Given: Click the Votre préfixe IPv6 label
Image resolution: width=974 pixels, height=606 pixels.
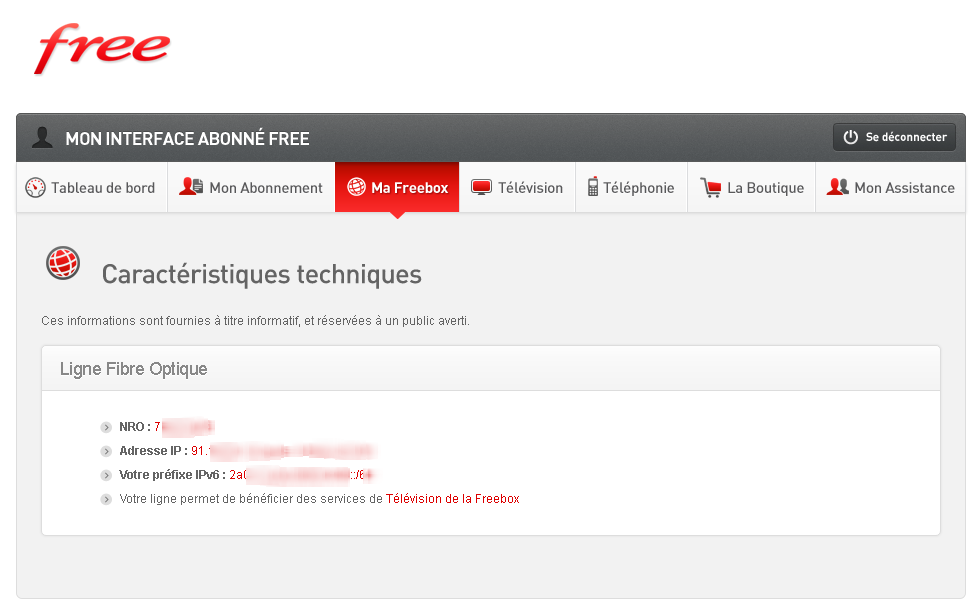Looking at the screenshot, I should click(x=173, y=475).
